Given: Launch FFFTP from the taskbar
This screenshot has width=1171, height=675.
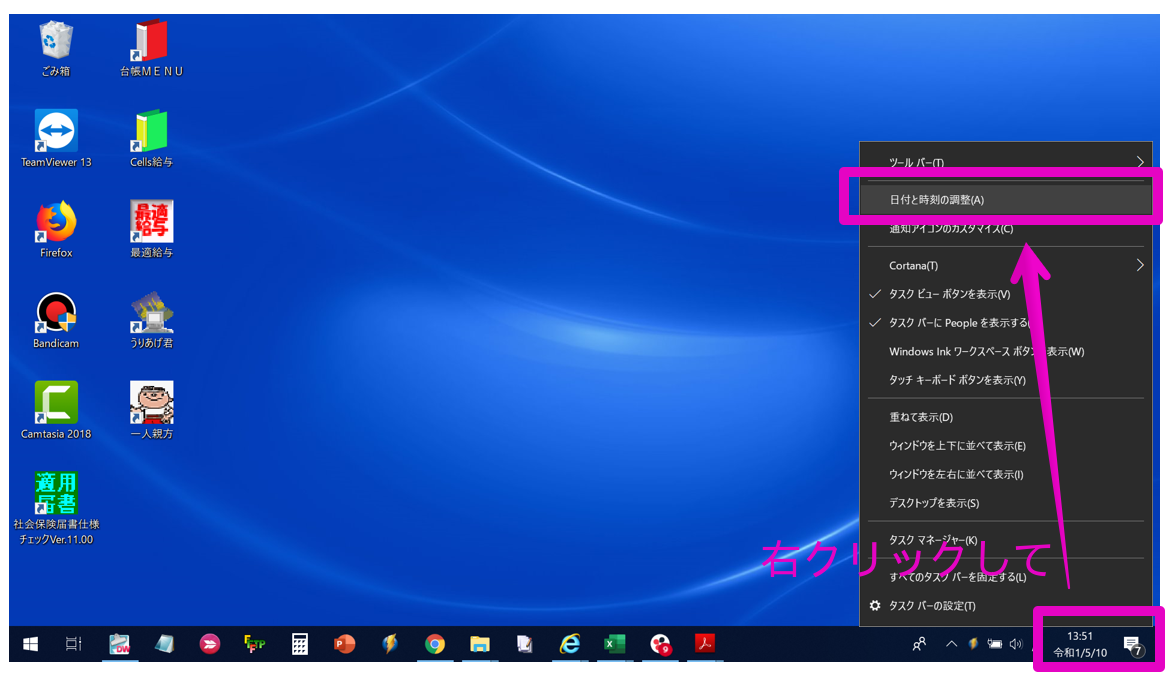Looking at the screenshot, I should (x=255, y=644).
